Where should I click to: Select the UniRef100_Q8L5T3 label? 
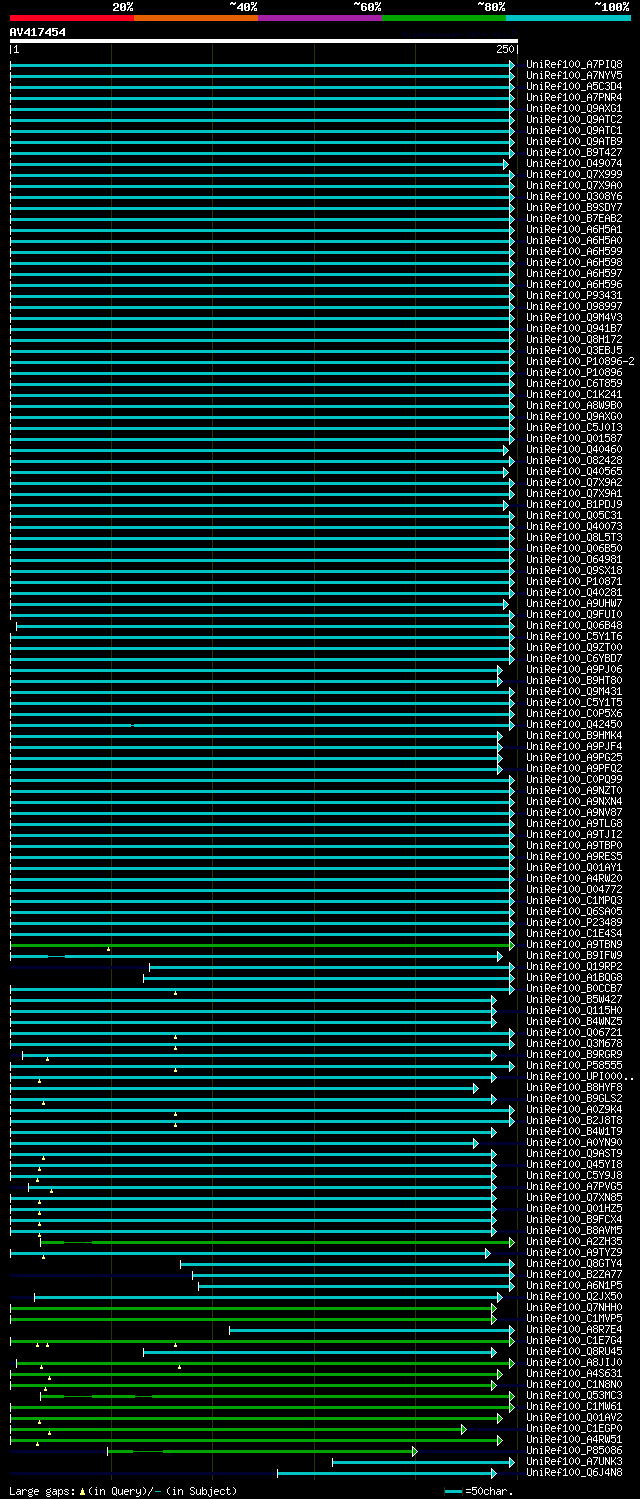pos(574,537)
